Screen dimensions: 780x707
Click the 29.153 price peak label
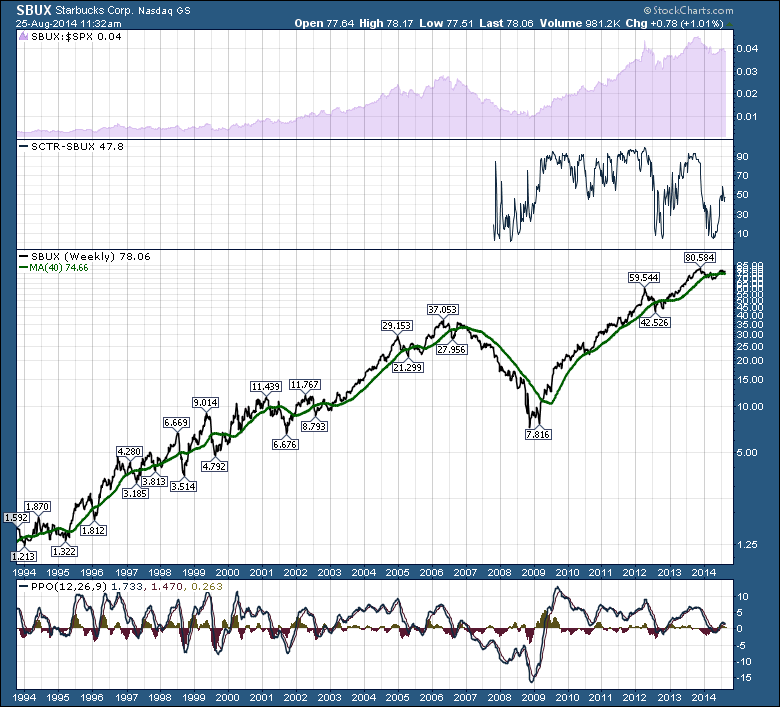tap(396, 325)
